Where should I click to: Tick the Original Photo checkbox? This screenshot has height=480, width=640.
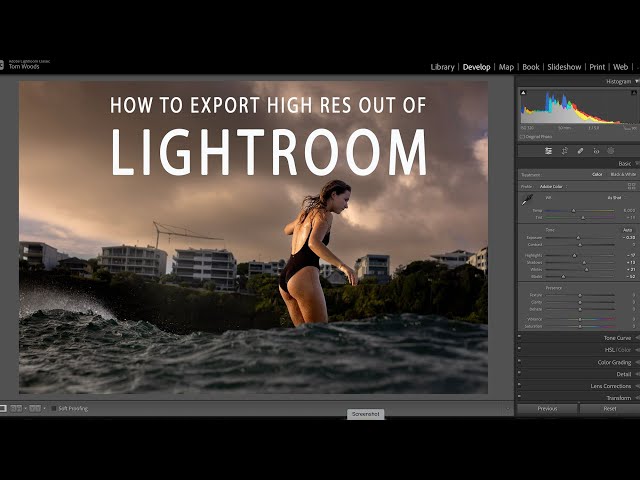pos(522,137)
